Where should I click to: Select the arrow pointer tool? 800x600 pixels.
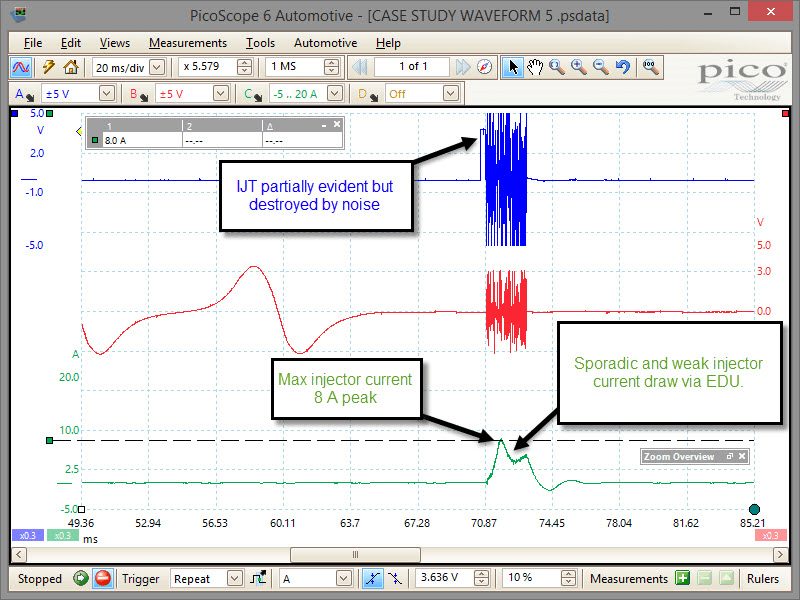(513, 67)
